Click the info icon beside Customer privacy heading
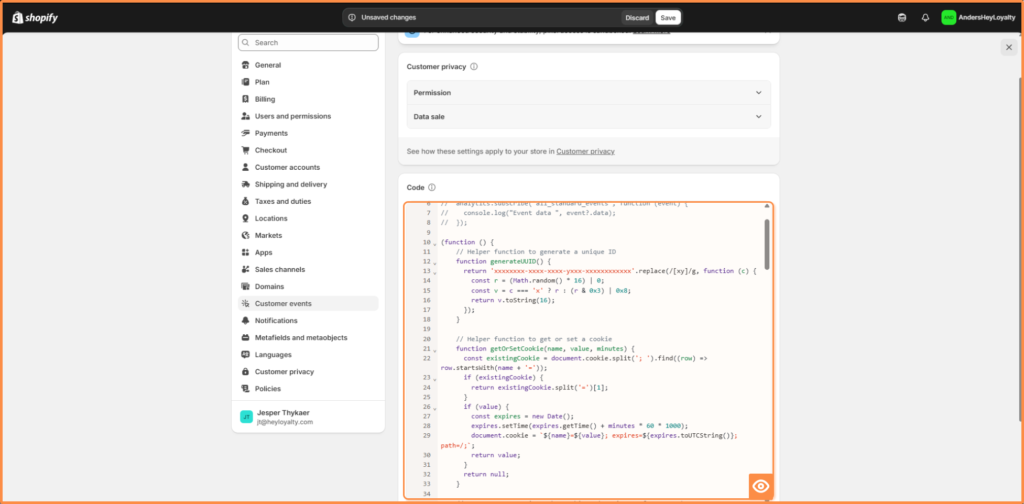This screenshot has height=504, width=1024. tap(474, 67)
